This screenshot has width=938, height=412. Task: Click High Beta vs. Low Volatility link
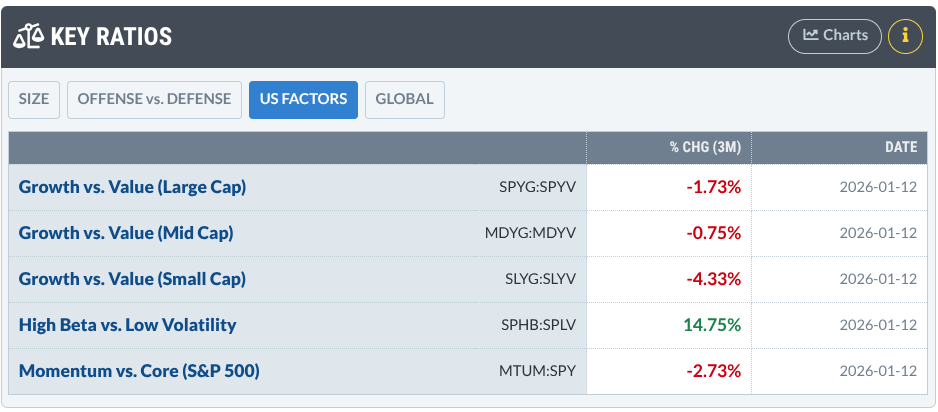[127, 325]
